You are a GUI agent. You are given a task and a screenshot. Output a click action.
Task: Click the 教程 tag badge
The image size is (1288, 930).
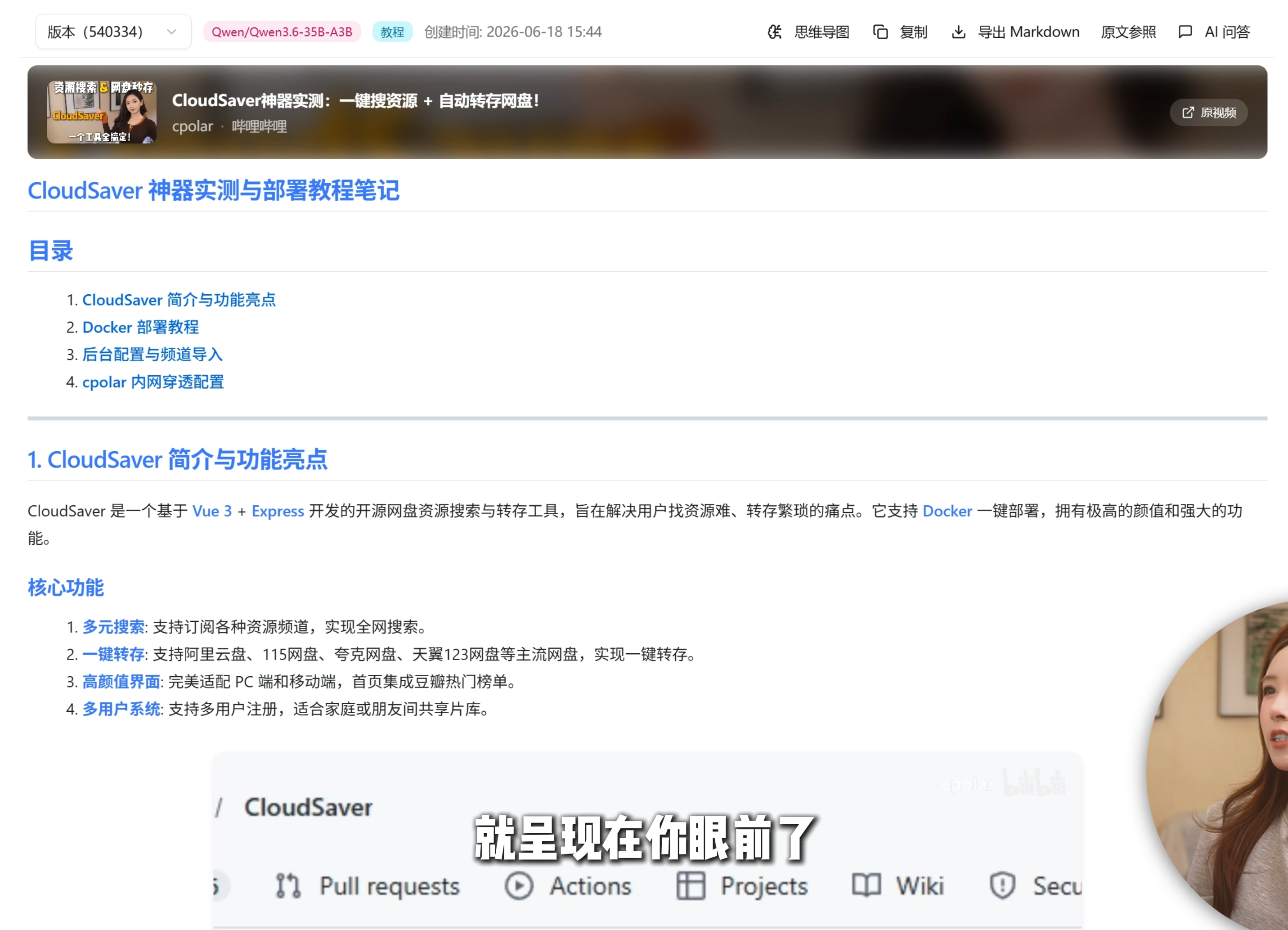(x=392, y=32)
